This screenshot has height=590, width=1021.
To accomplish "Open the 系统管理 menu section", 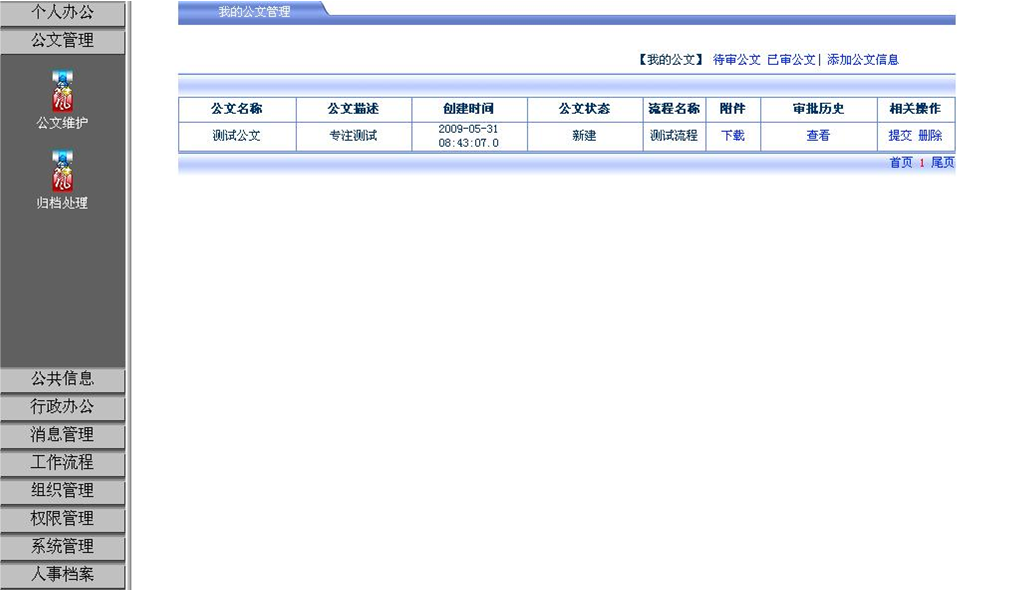I will (63, 547).
